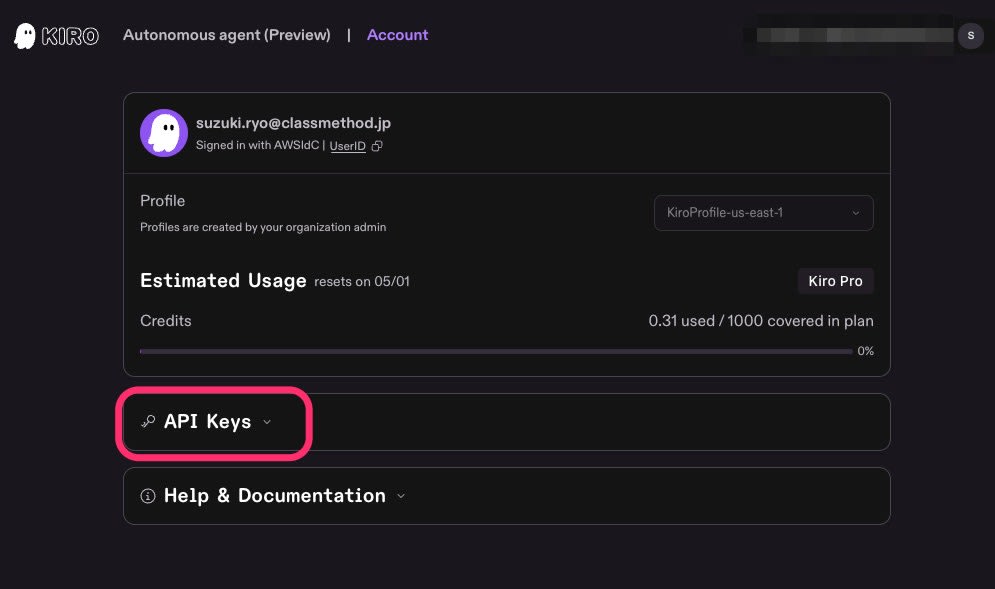Viewport: 995px width, 589px height.
Task: Switch to Autonomous agent (Preview) tab
Action: click(227, 35)
